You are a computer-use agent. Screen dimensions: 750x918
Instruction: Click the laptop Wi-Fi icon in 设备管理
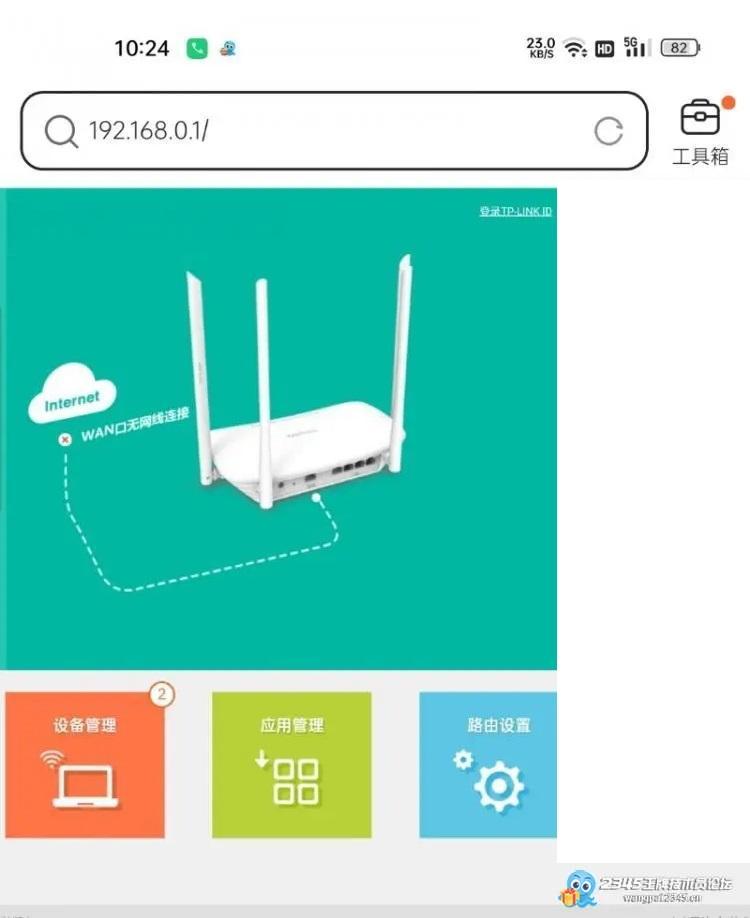(x=80, y=779)
